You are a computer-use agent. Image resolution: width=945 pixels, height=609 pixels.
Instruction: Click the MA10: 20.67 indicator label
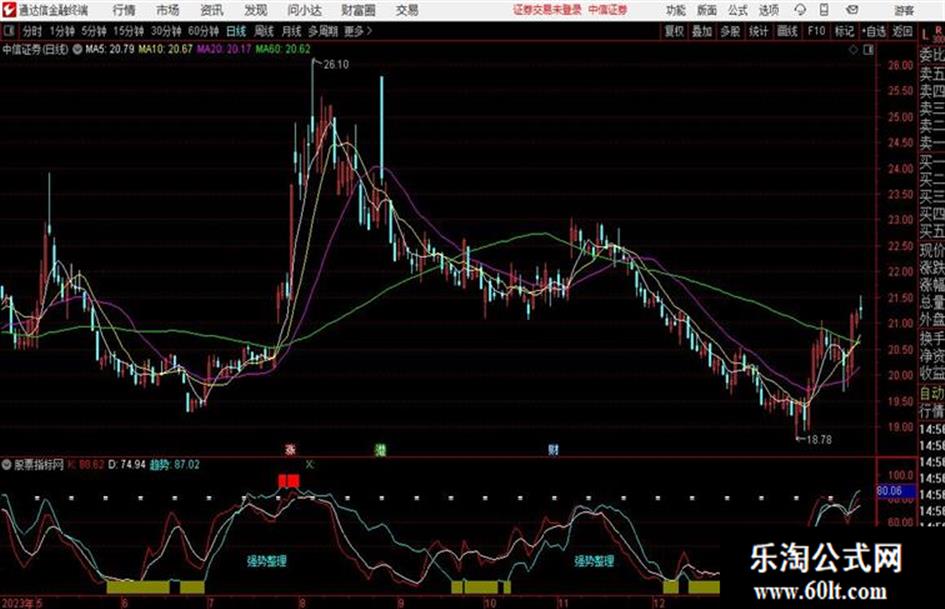tap(165, 49)
